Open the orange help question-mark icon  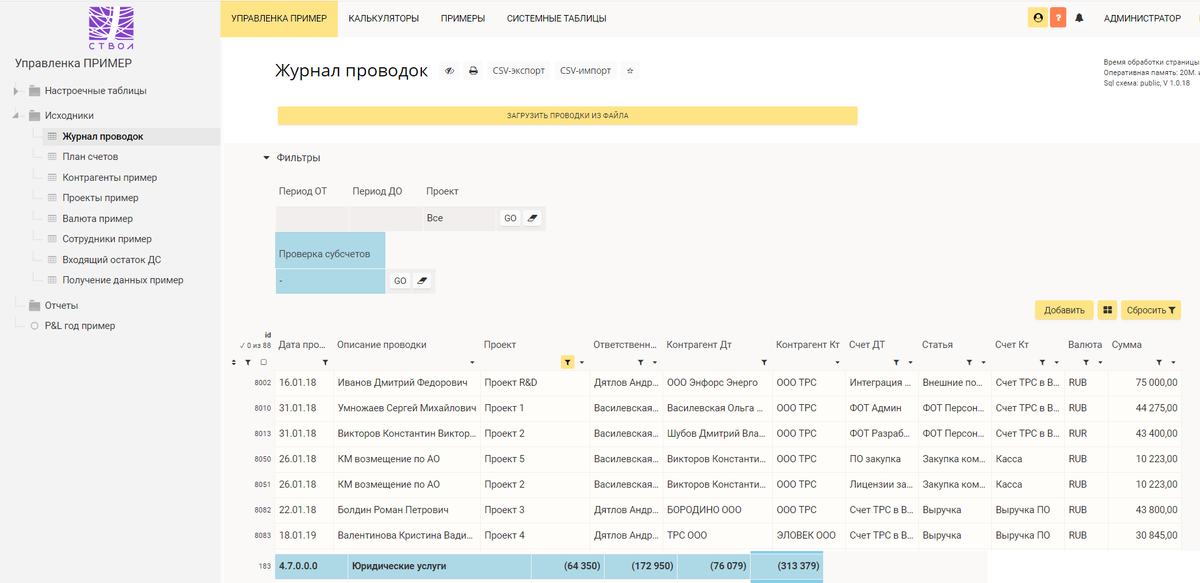1058,18
